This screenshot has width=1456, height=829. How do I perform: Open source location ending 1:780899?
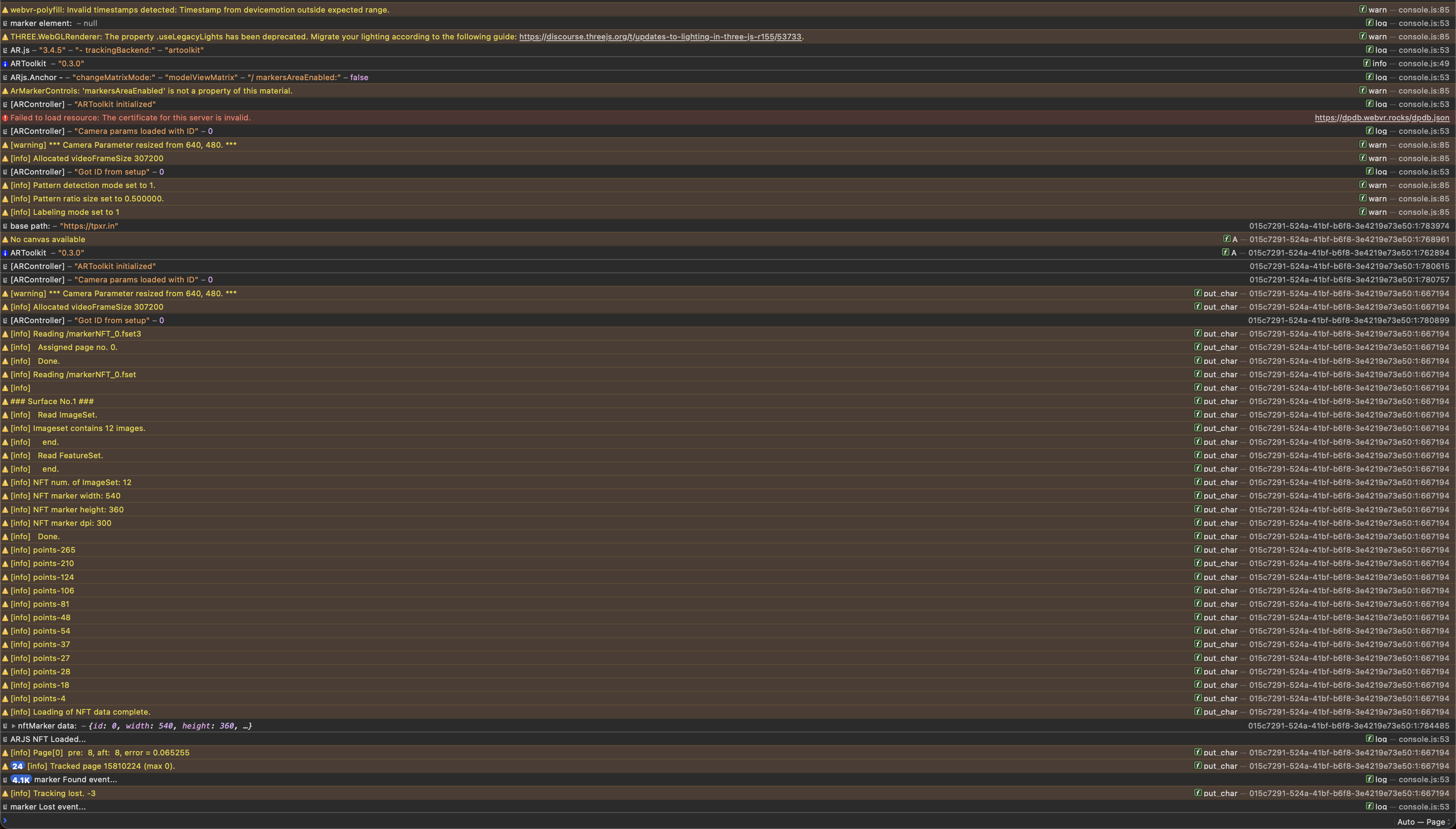(1349, 321)
